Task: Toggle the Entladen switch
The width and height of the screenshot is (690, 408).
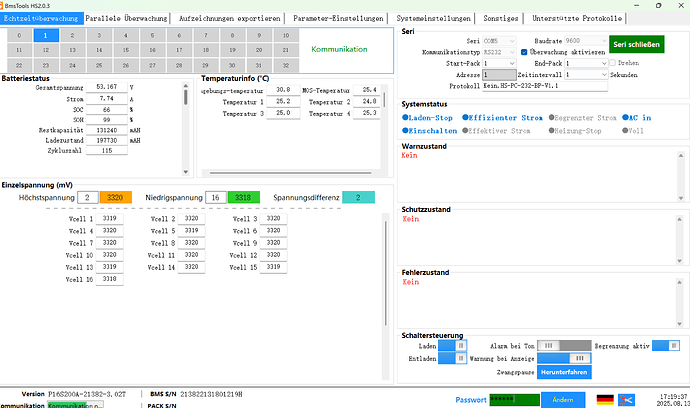Action: [452, 358]
